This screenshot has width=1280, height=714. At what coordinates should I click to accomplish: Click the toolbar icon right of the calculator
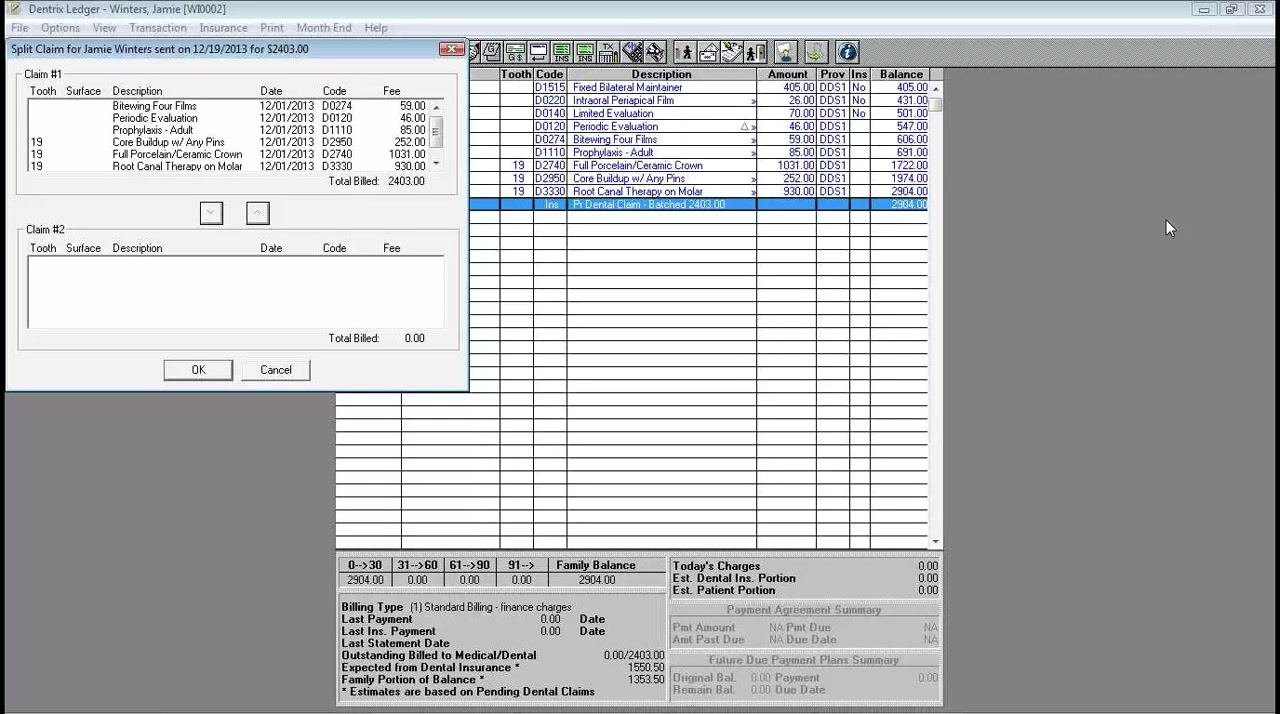point(655,52)
